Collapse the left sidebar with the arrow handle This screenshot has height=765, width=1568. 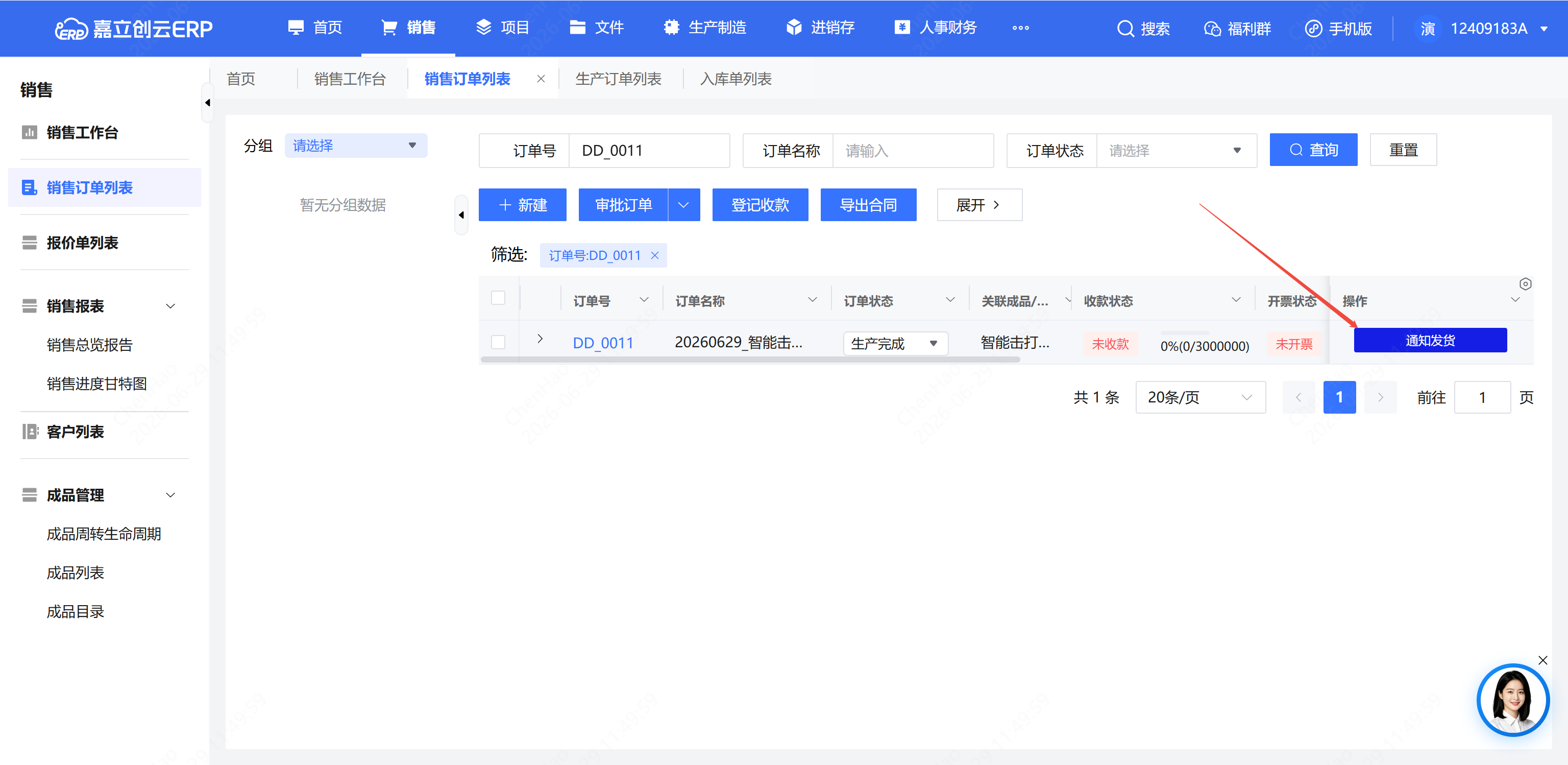(208, 103)
